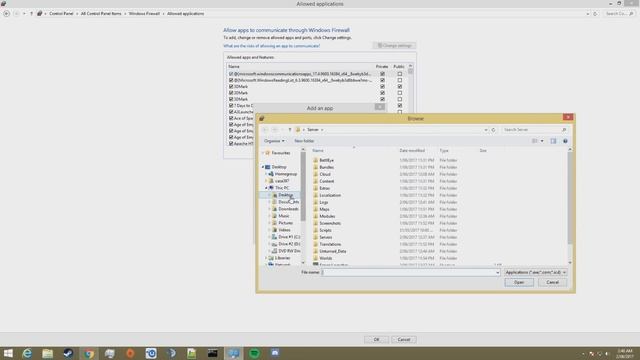640x360 pixels.
Task: Select Drive #1 (C:) in navigation tree
Action: 289,237
